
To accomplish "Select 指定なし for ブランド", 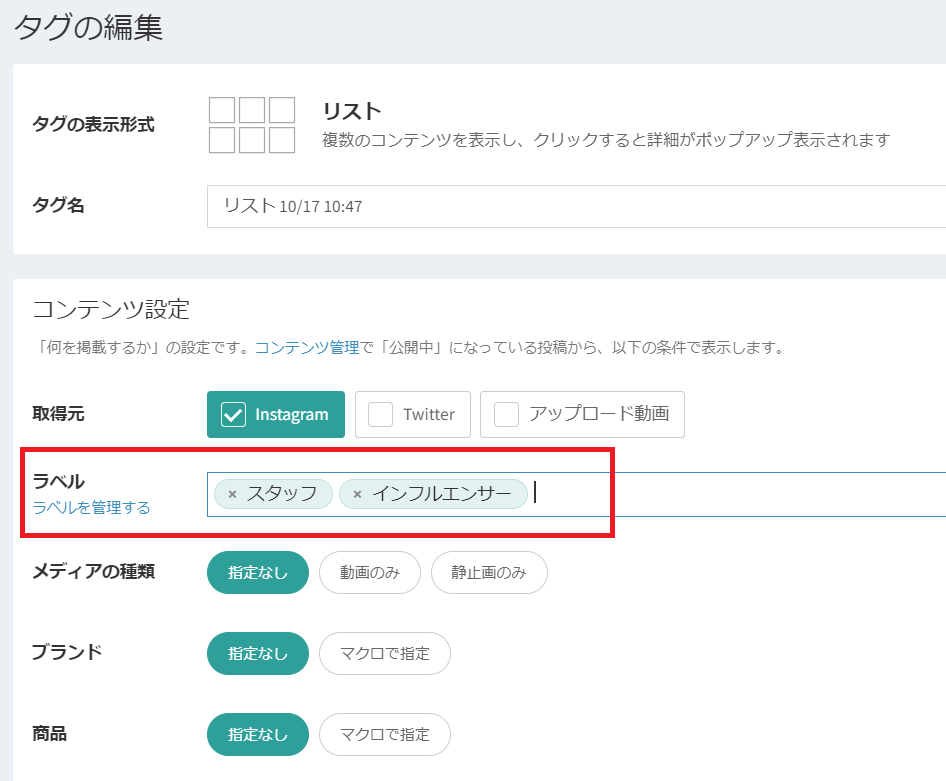I will [258, 653].
